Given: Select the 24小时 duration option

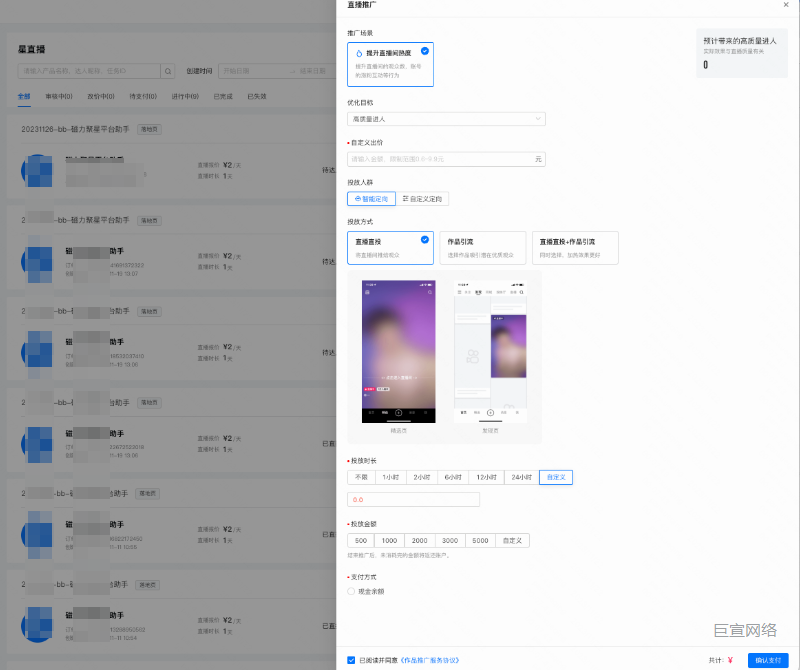Looking at the screenshot, I should tap(520, 477).
